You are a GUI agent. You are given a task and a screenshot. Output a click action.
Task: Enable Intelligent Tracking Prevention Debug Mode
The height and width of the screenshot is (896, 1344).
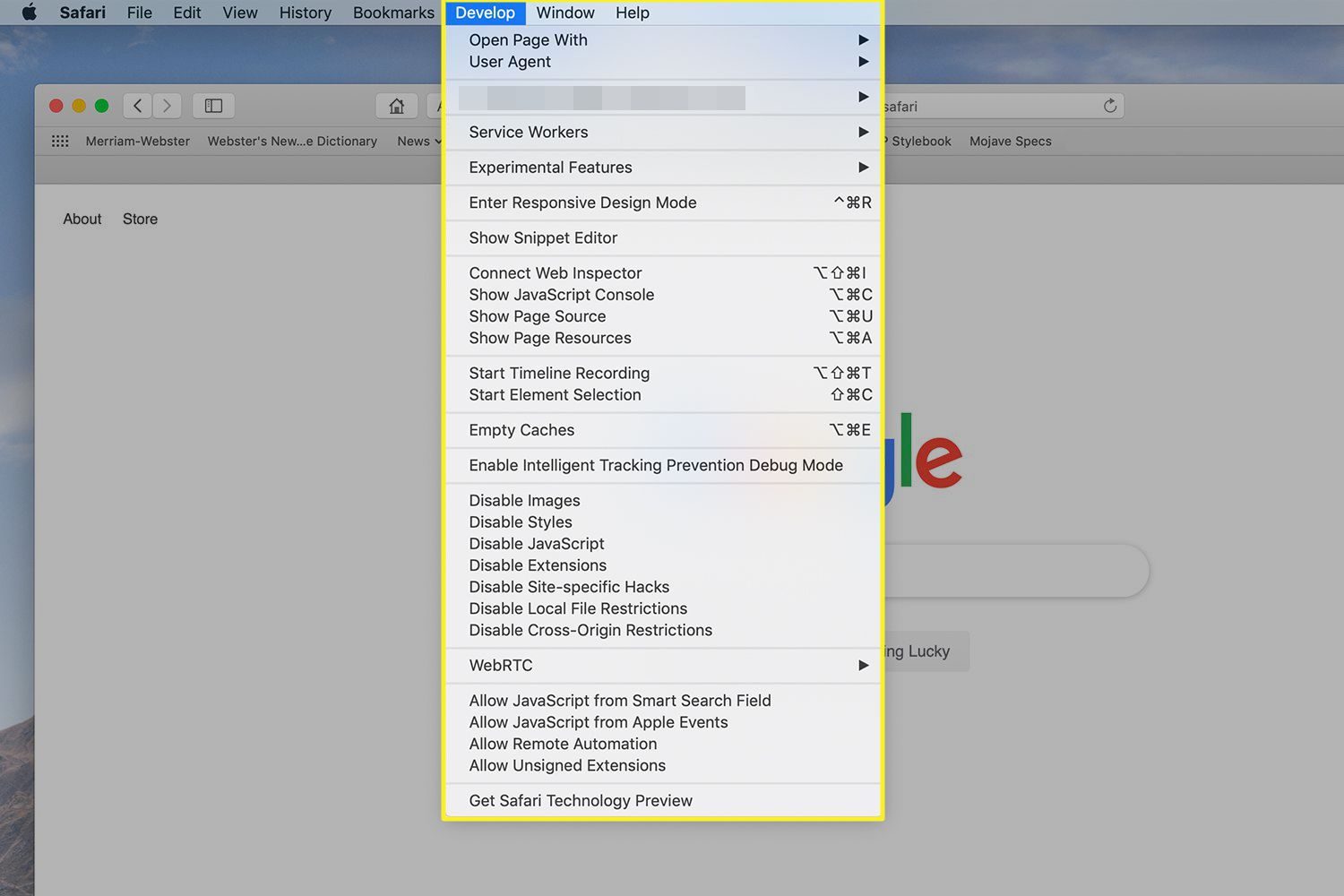(663, 465)
